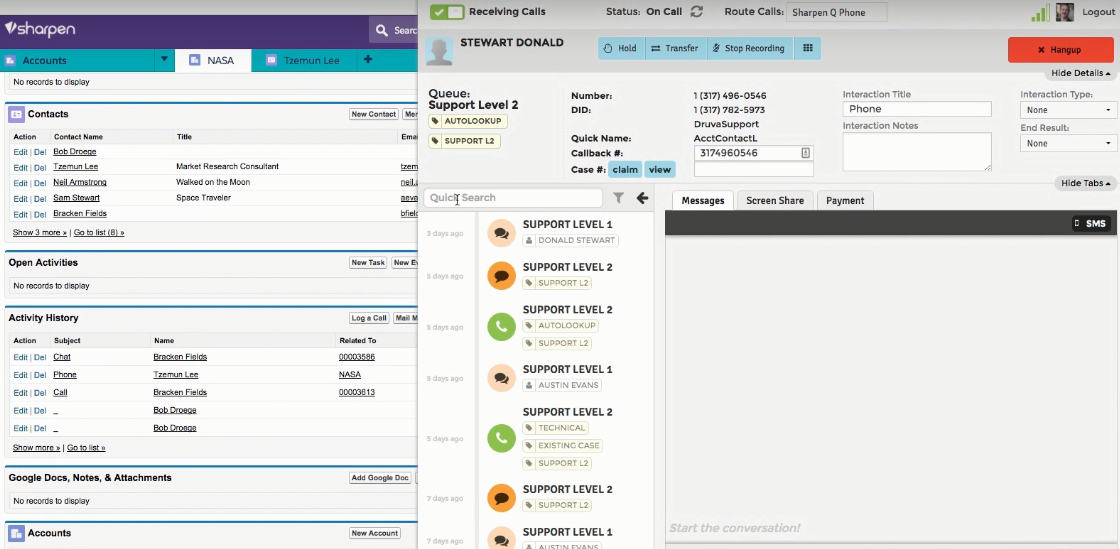
Task: Click the search magnifier icon in header
Action: 382,31
